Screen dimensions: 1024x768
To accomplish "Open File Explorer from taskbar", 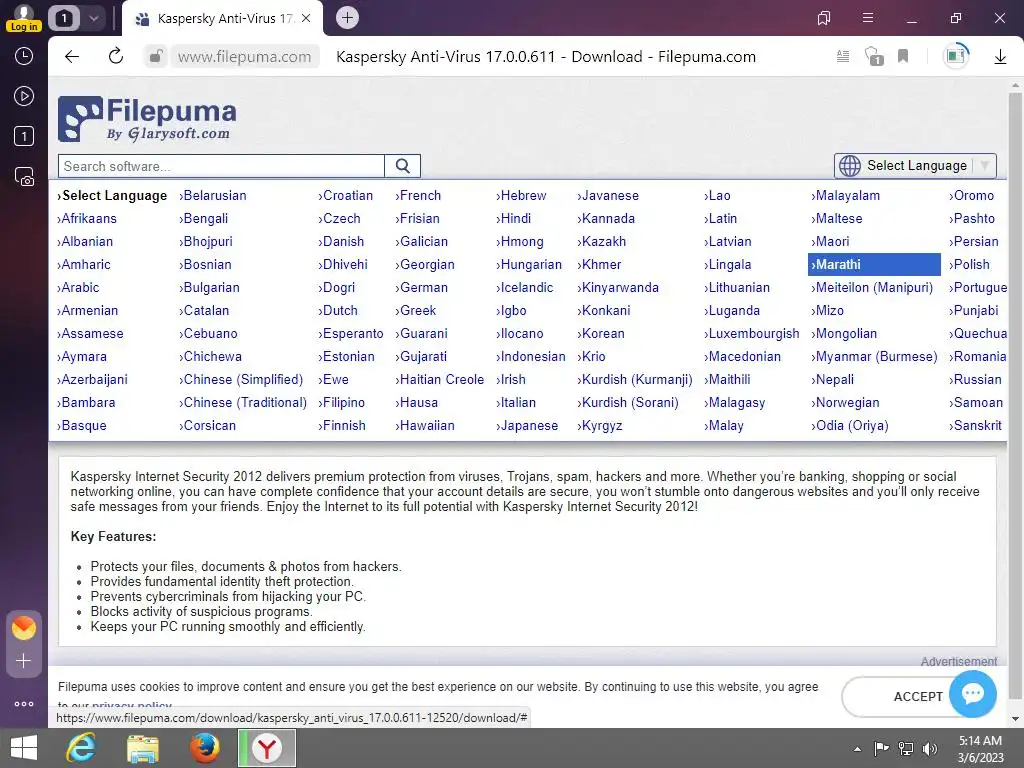I will coord(142,748).
